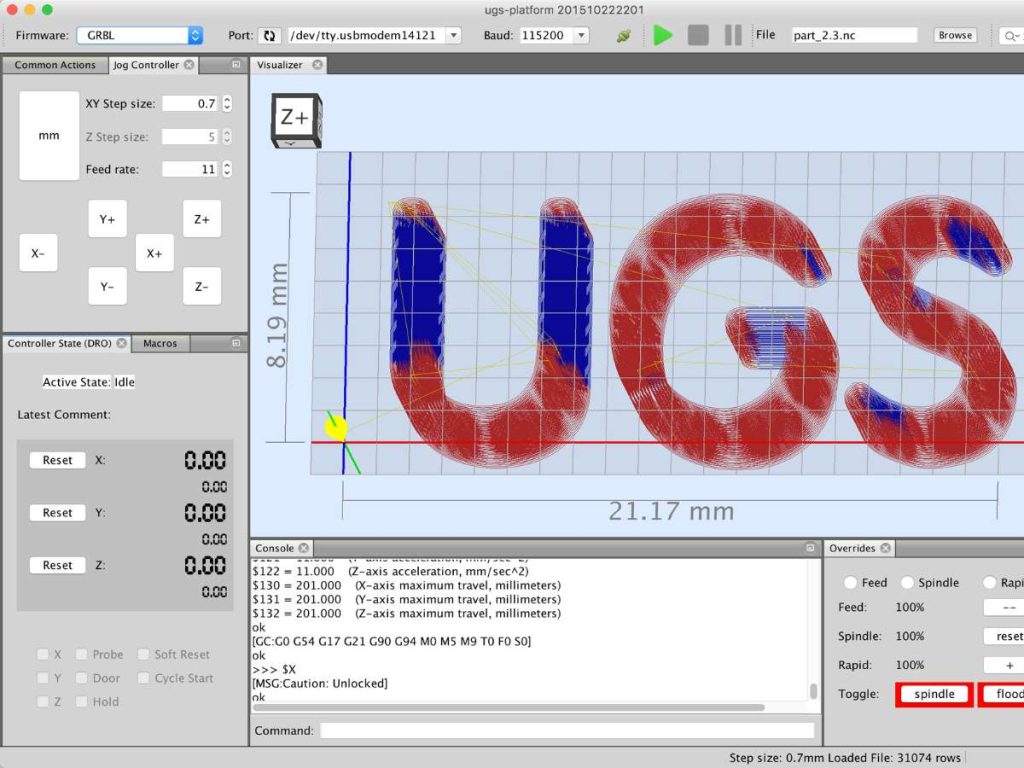The image size is (1024, 768).
Task: Toggle the spindle button
Action: [934, 694]
